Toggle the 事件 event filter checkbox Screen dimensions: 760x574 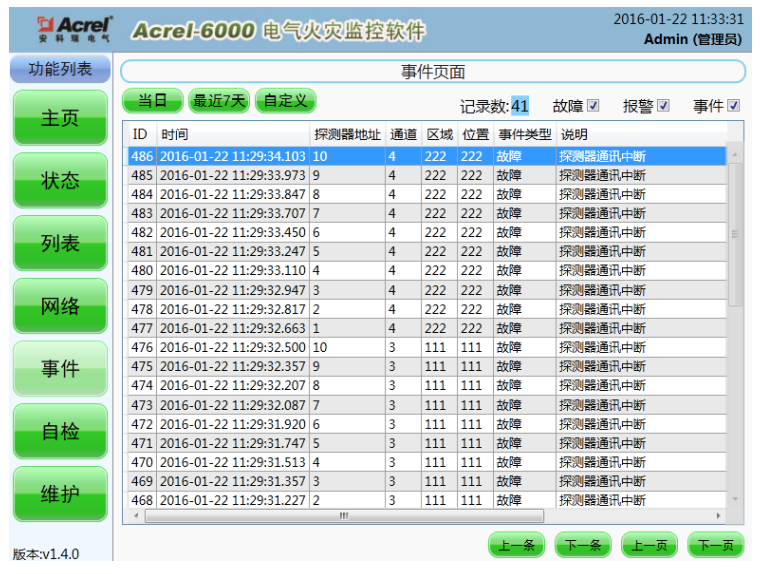coord(733,106)
